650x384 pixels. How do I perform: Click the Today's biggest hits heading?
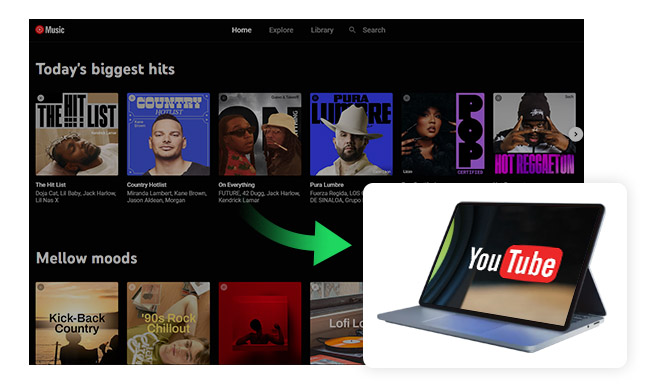105,69
